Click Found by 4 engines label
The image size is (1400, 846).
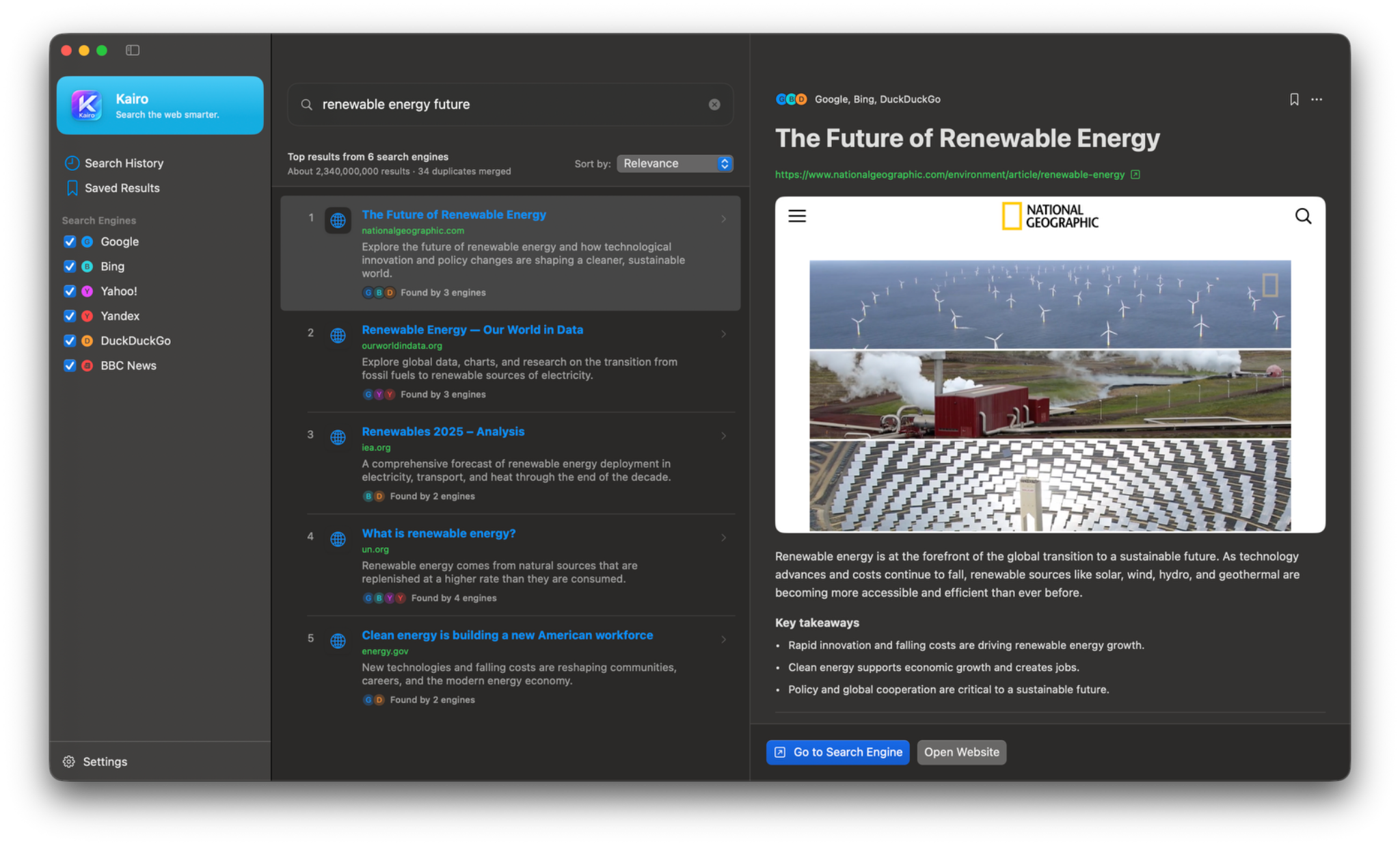pos(454,598)
